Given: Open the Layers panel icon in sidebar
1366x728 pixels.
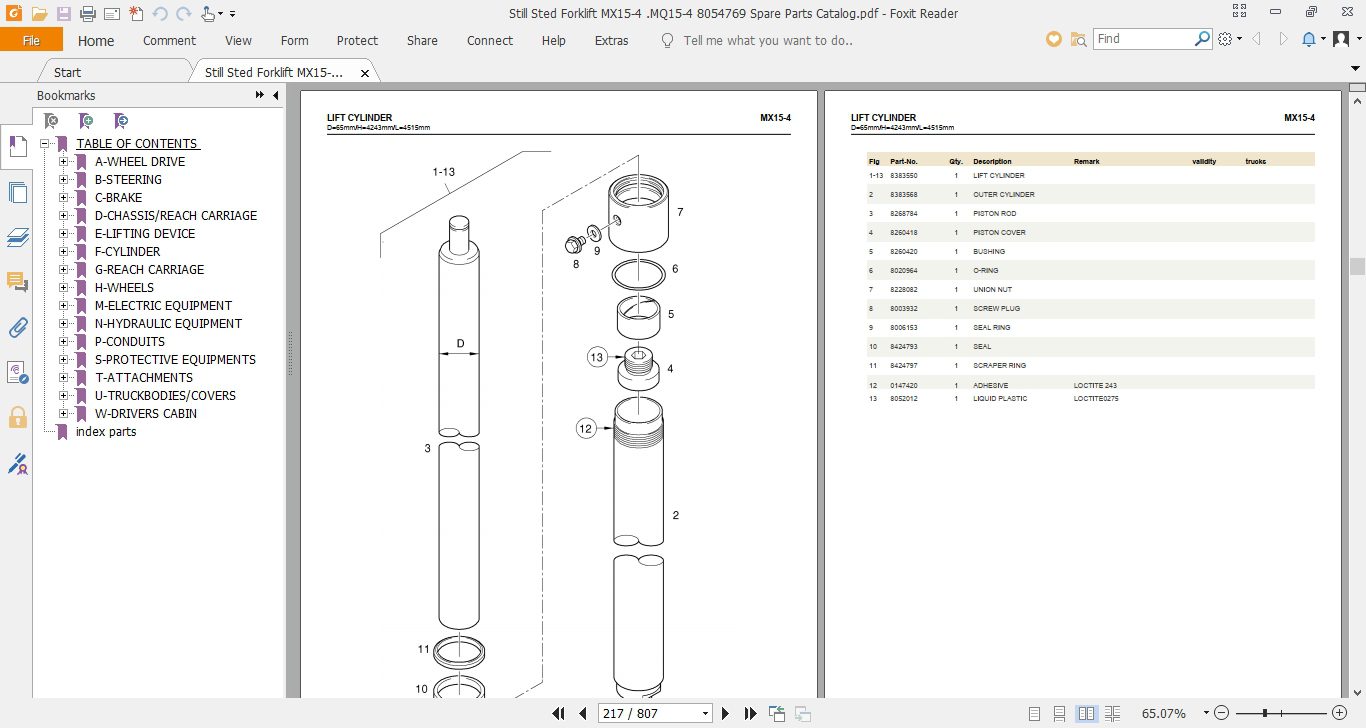Looking at the screenshot, I should (x=17, y=237).
